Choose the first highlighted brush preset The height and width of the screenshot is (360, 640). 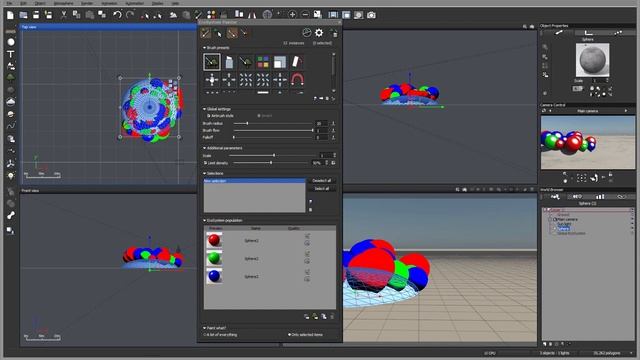coord(212,62)
